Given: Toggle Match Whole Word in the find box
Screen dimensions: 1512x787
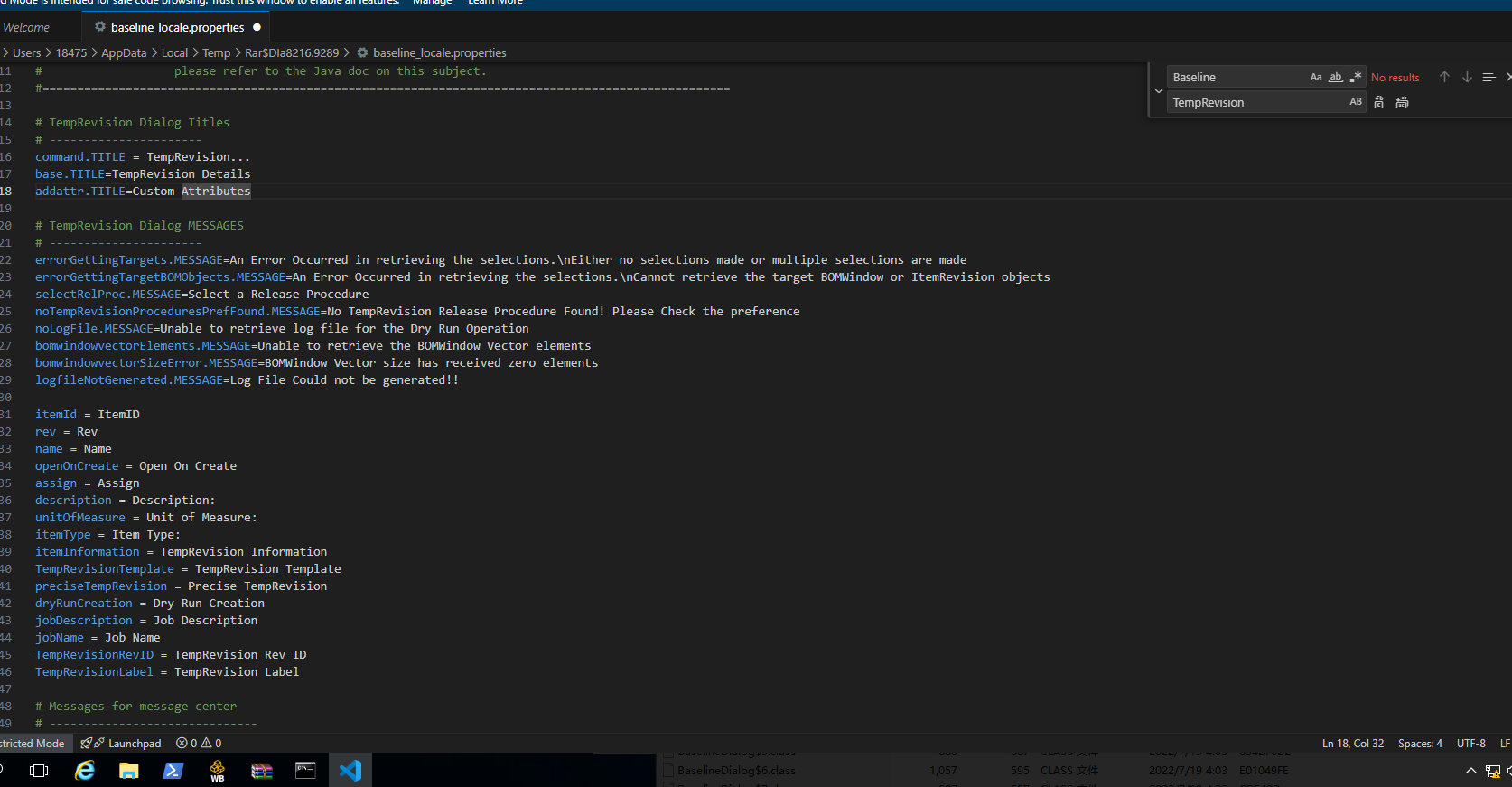Looking at the screenshot, I should [1335, 78].
